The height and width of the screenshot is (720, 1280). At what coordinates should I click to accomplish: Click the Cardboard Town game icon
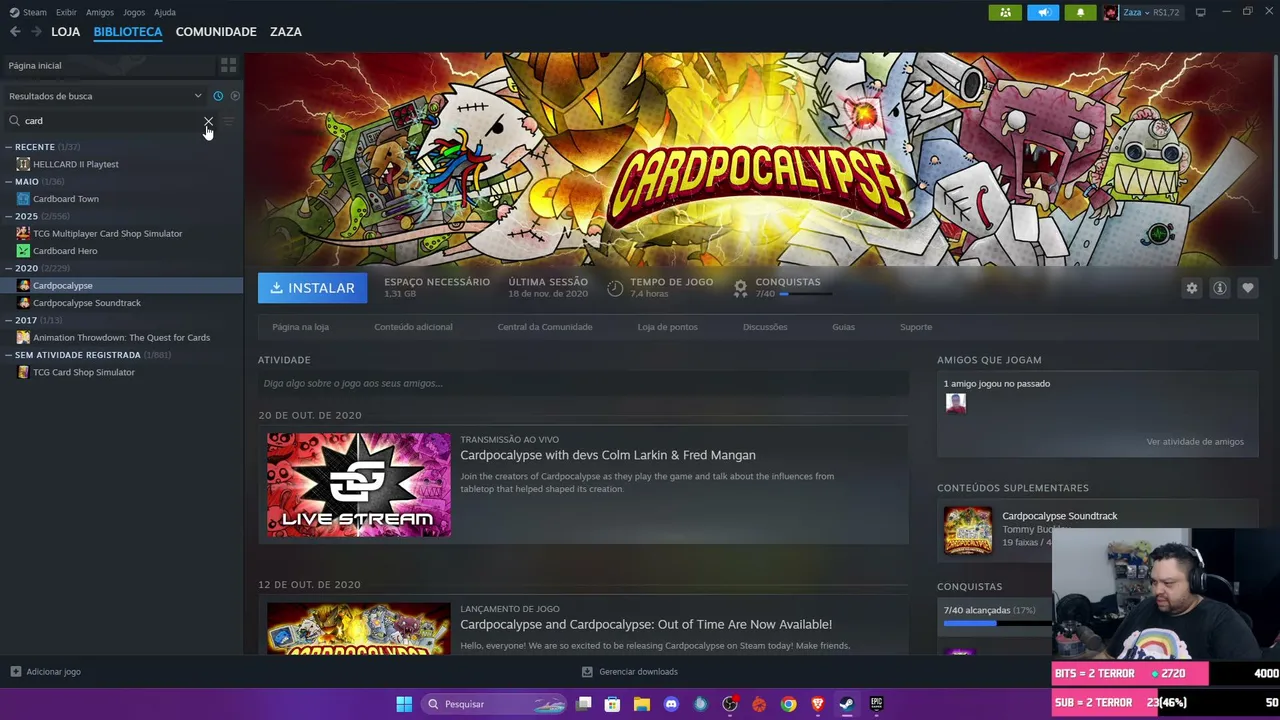(x=23, y=199)
